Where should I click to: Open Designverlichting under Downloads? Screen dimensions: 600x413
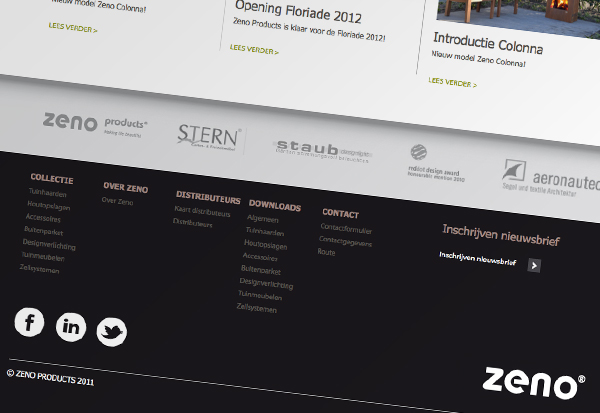coord(266,283)
